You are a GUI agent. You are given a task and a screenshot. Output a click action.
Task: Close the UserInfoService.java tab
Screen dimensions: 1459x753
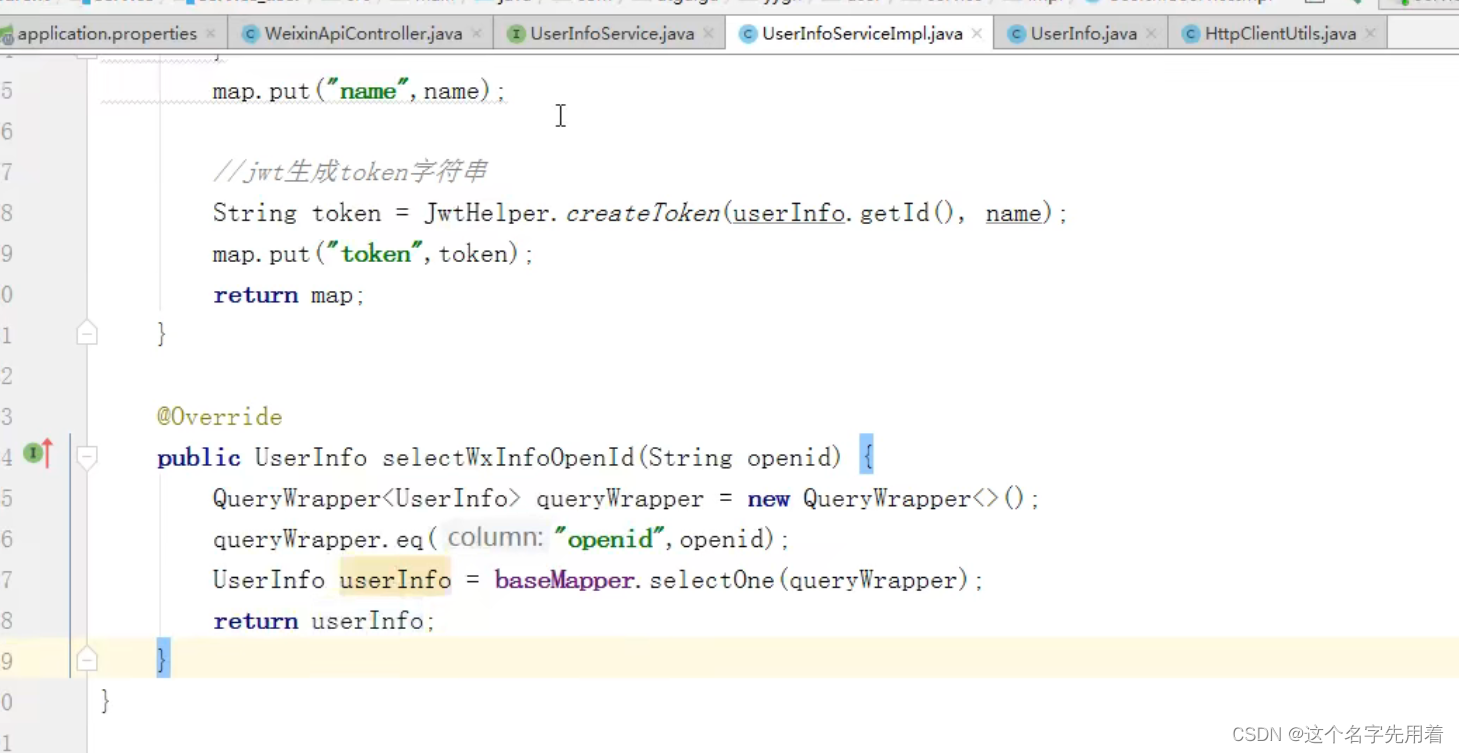click(708, 34)
